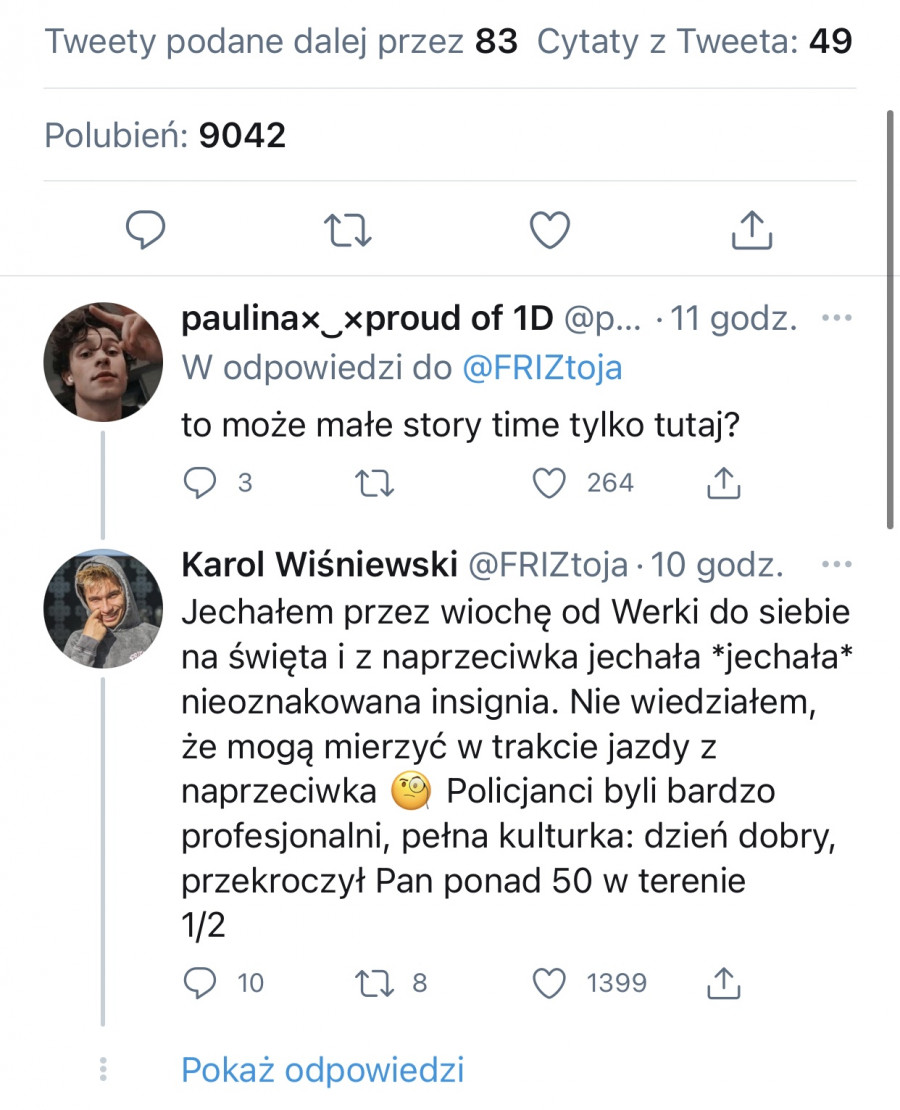View quote tweets "Cytaty z Tweeta"

694,42
